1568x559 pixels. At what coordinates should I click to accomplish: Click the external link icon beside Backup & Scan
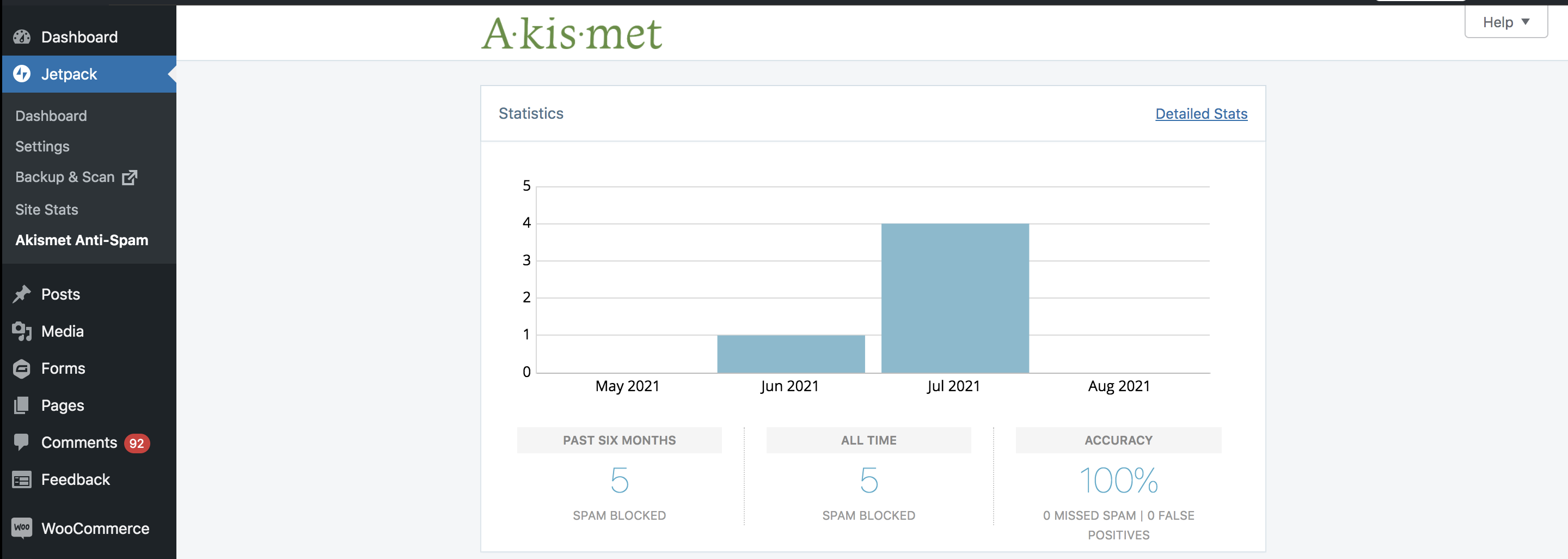[130, 177]
